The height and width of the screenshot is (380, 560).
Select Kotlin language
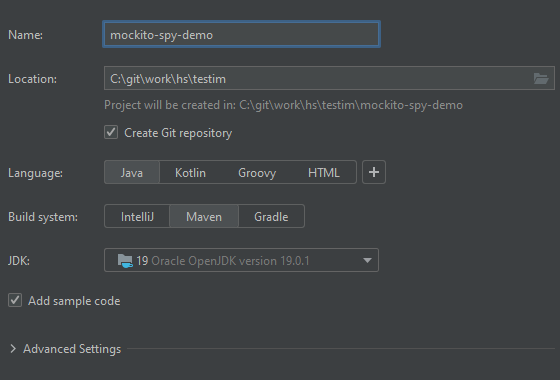[190, 172]
